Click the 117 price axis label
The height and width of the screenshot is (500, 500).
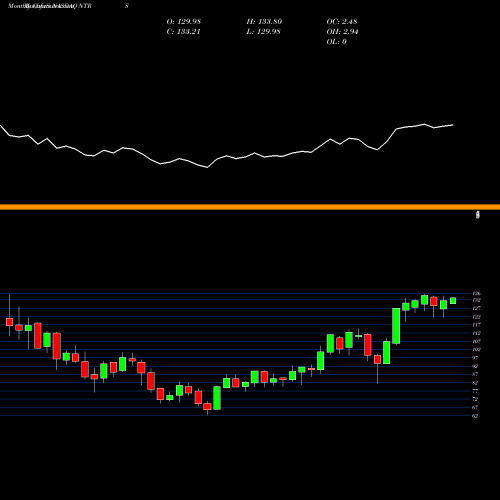tap(477, 325)
